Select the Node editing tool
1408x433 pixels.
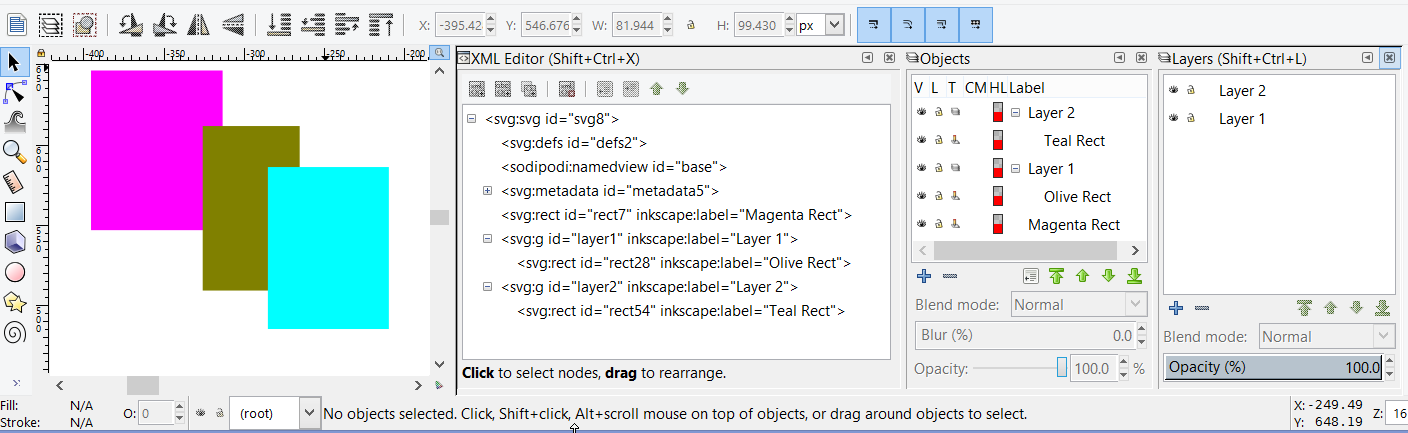point(15,92)
